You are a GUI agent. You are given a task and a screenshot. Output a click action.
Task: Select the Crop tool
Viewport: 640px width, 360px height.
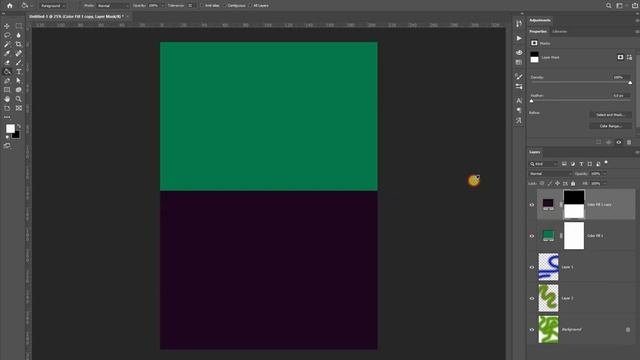(x=18, y=44)
